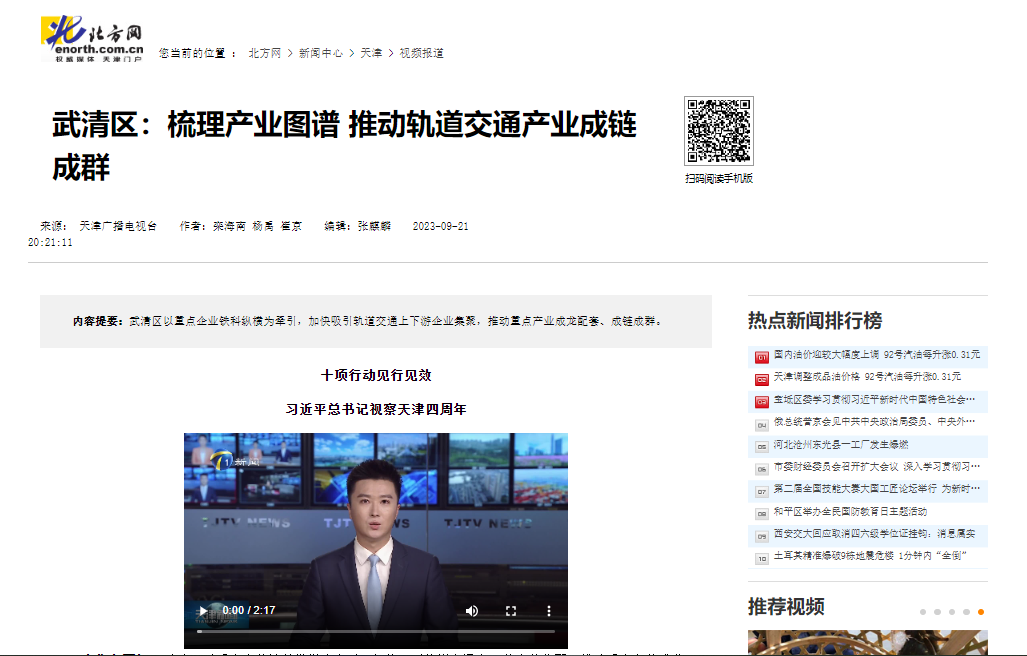The height and width of the screenshot is (656, 1027).
Task: Open the 北方网 breadcrumb link
Action: pos(265,52)
